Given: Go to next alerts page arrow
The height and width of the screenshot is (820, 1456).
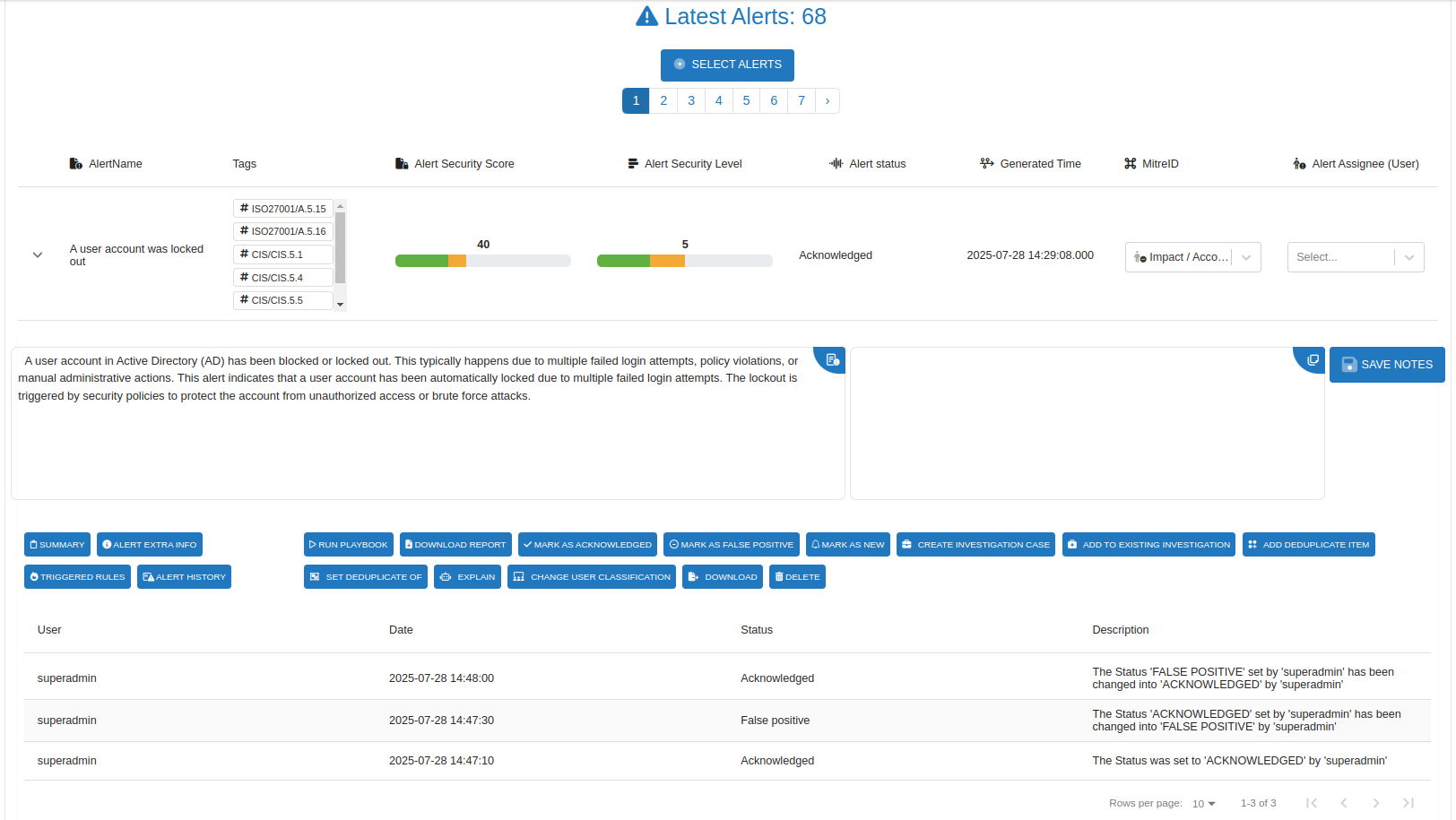Looking at the screenshot, I should point(827,100).
